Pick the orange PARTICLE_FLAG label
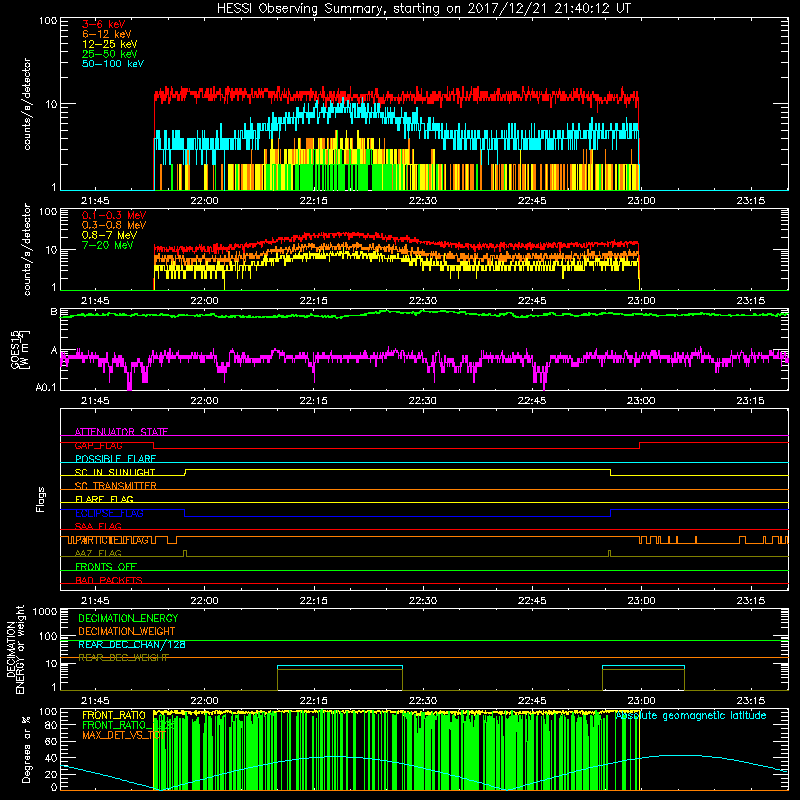 (112, 540)
